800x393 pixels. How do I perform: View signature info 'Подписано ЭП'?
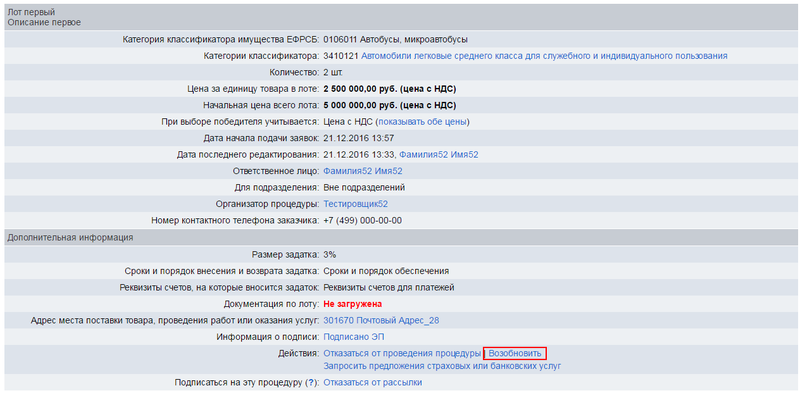coord(354,337)
